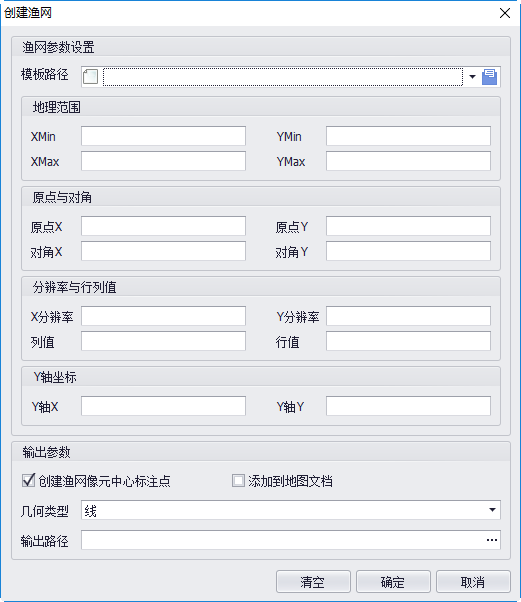
Task: Expand the 模板路径 dropdown arrow
Action: (x=472, y=76)
